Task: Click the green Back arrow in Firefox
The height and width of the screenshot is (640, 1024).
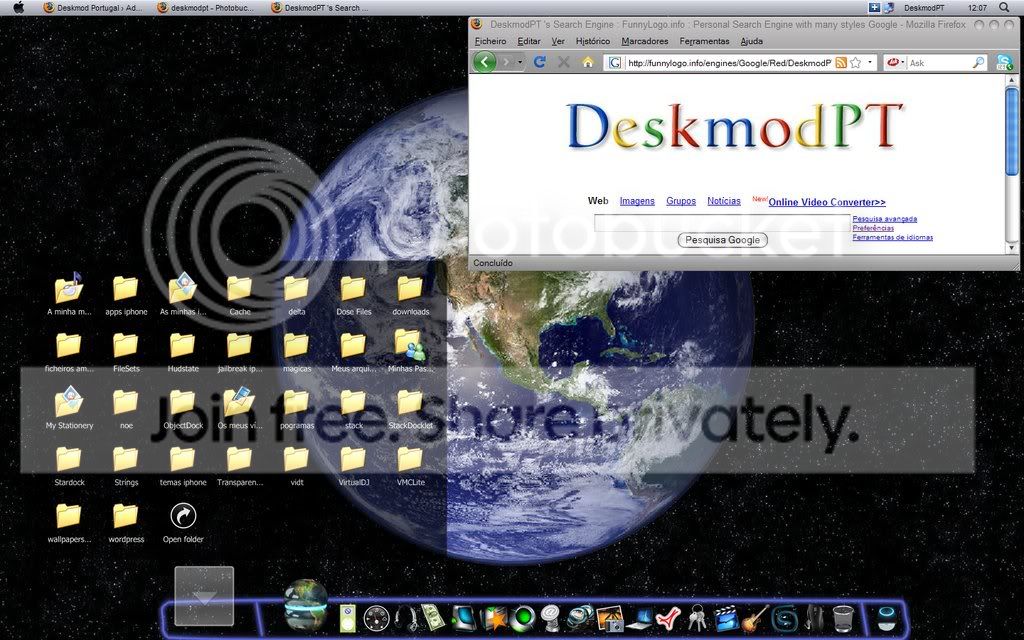Action: (x=485, y=62)
